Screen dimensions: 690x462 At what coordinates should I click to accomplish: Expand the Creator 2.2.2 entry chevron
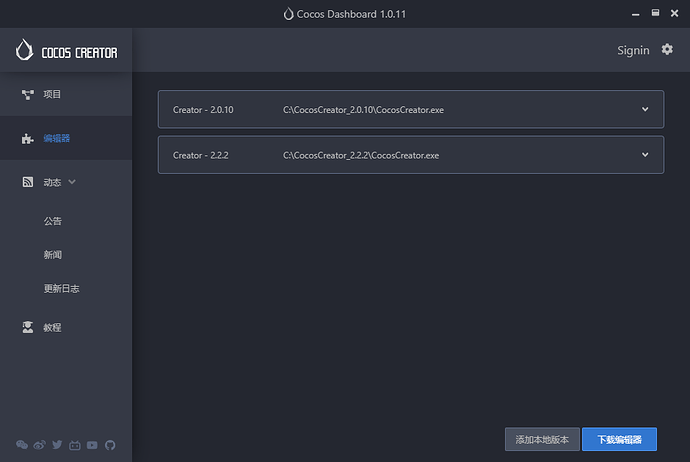[645, 155]
